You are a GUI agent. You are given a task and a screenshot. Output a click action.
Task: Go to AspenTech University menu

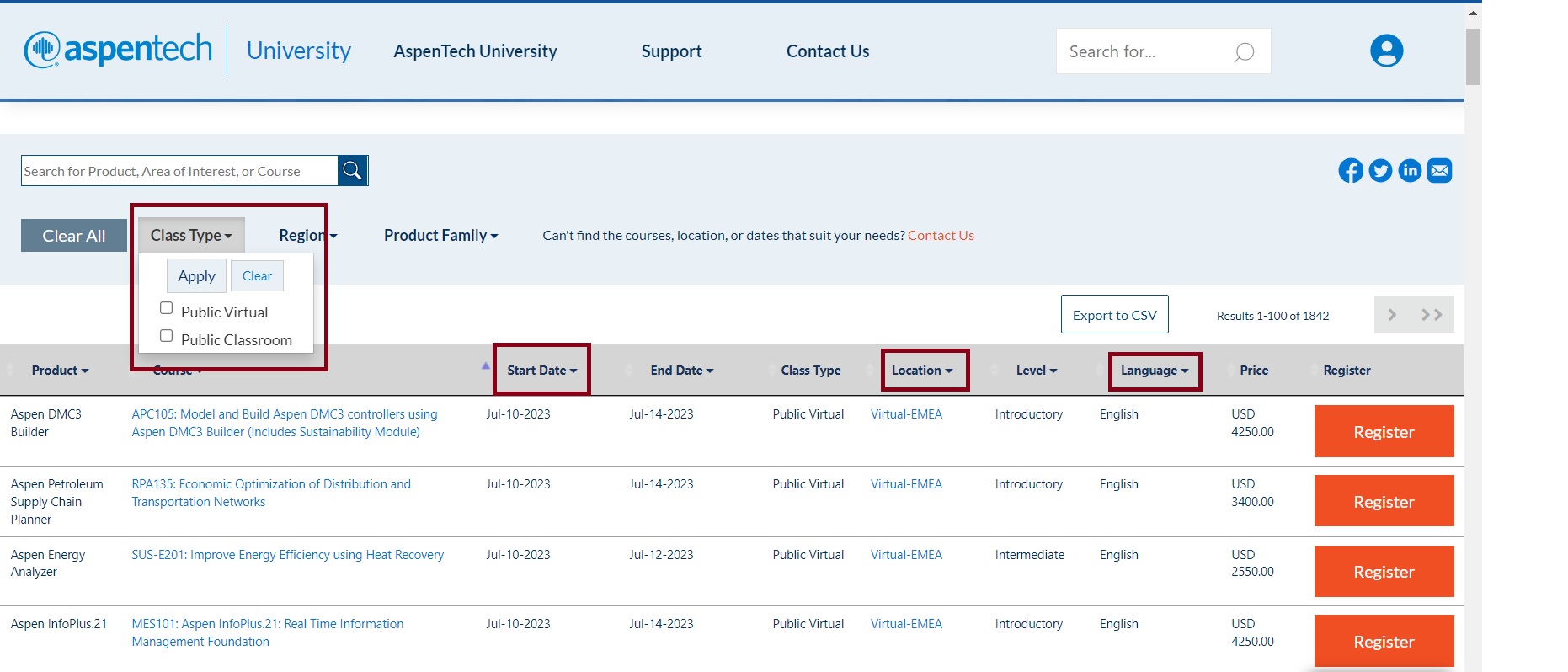475,51
